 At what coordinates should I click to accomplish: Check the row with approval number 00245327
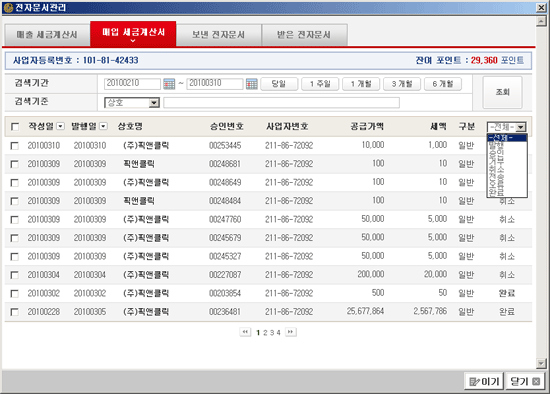[x=14, y=257]
